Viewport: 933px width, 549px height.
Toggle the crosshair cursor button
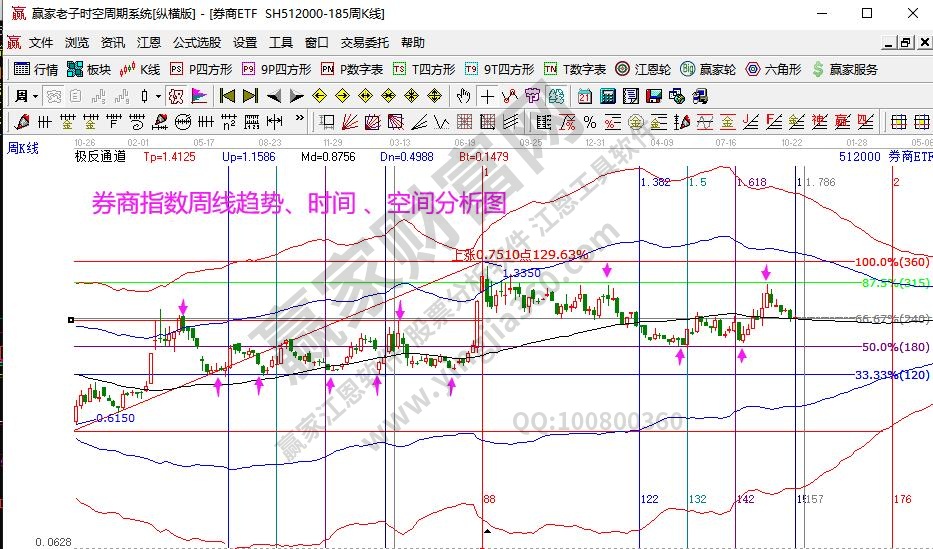click(486, 96)
